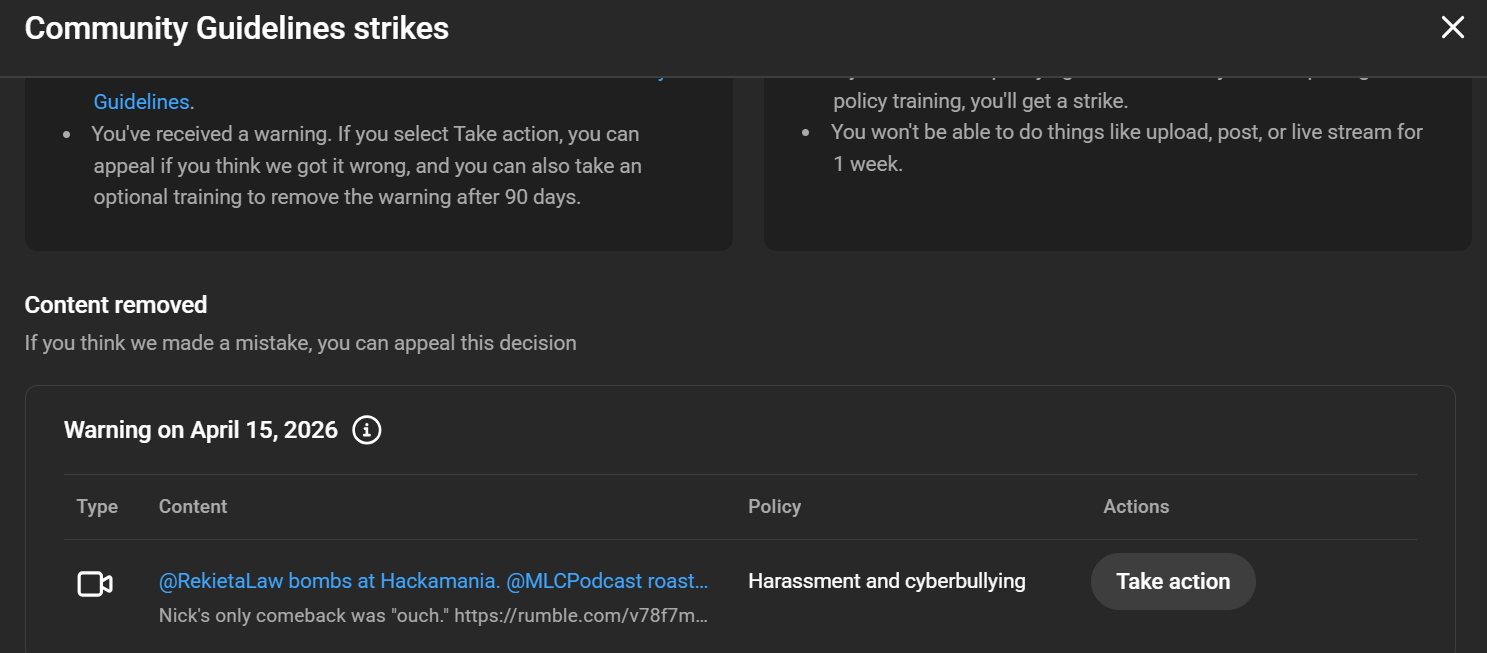This screenshot has height=653, width=1487.
Task: Open the Guidelines link in the warning card
Action: pyautogui.click(x=144, y=102)
